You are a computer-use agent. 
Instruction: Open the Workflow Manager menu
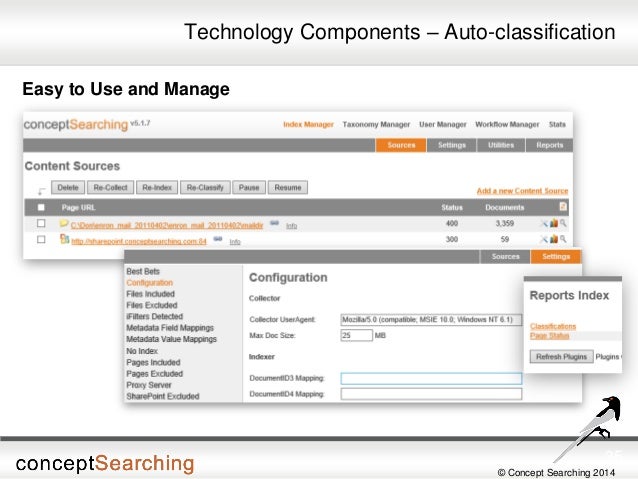point(507,125)
